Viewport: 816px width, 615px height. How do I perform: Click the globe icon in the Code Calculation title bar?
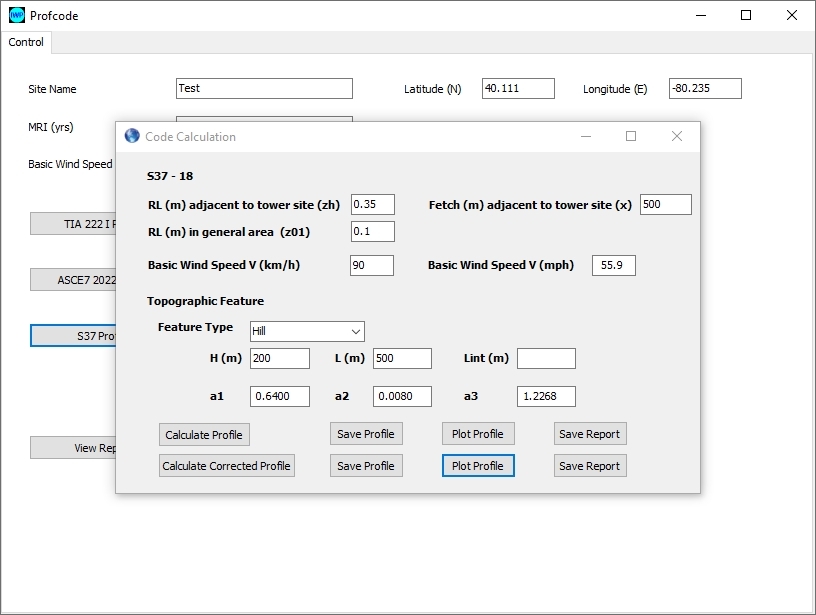click(x=132, y=136)
